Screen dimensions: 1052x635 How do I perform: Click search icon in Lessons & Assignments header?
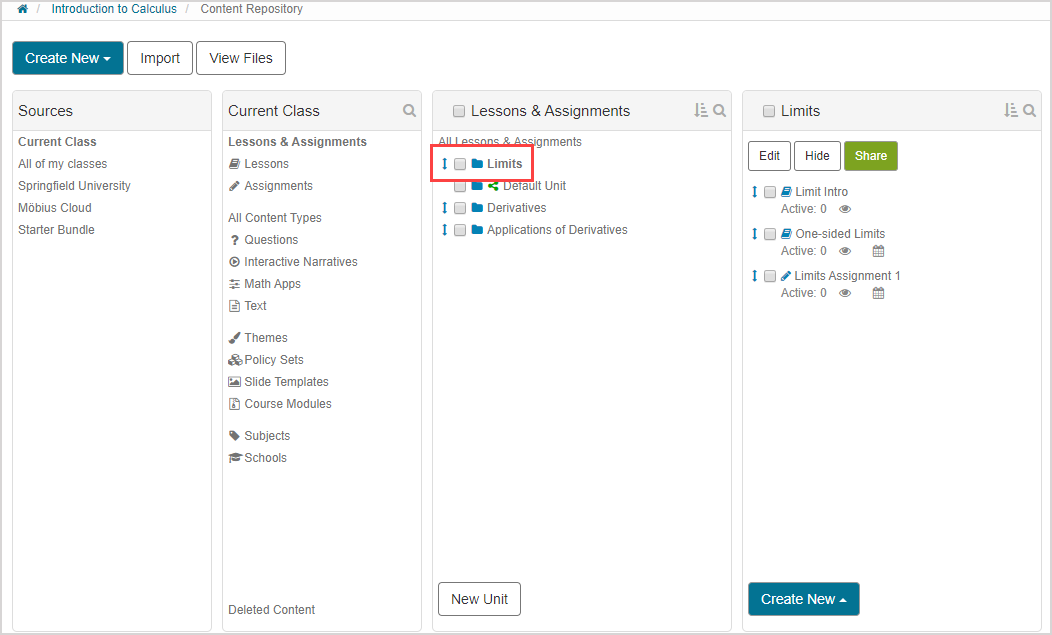coord(720,111)
